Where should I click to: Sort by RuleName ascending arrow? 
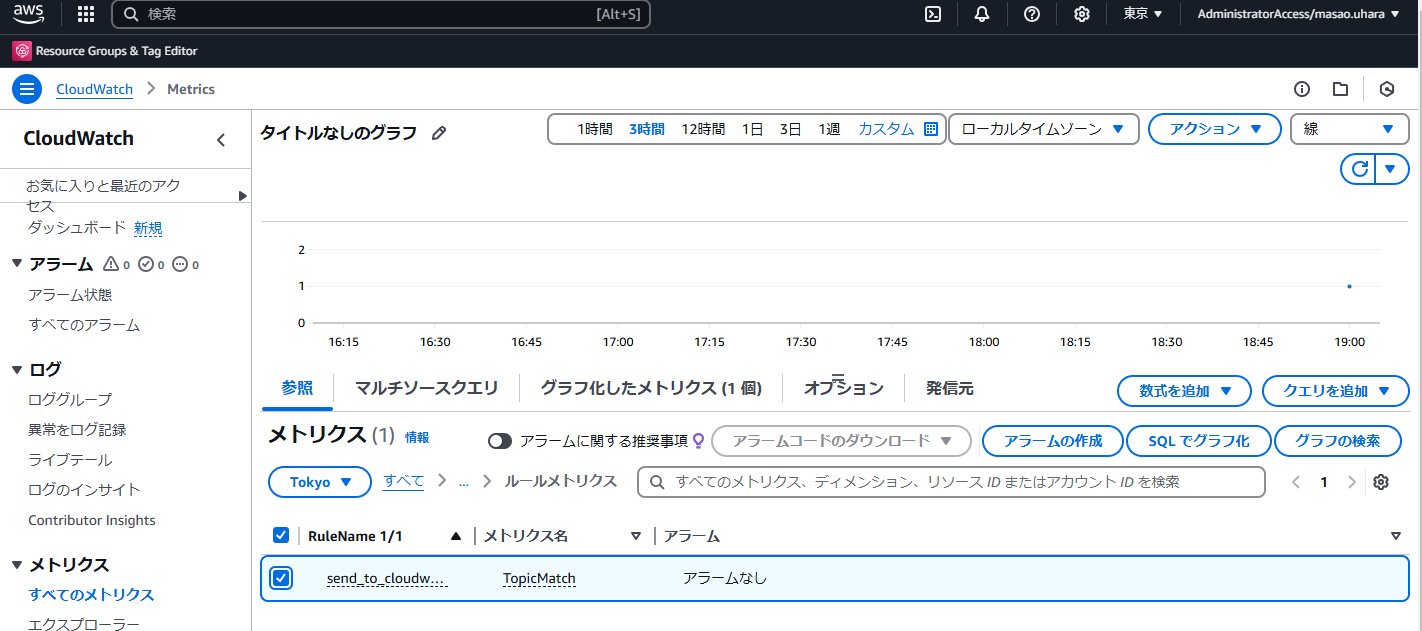[x=456, y=536]
